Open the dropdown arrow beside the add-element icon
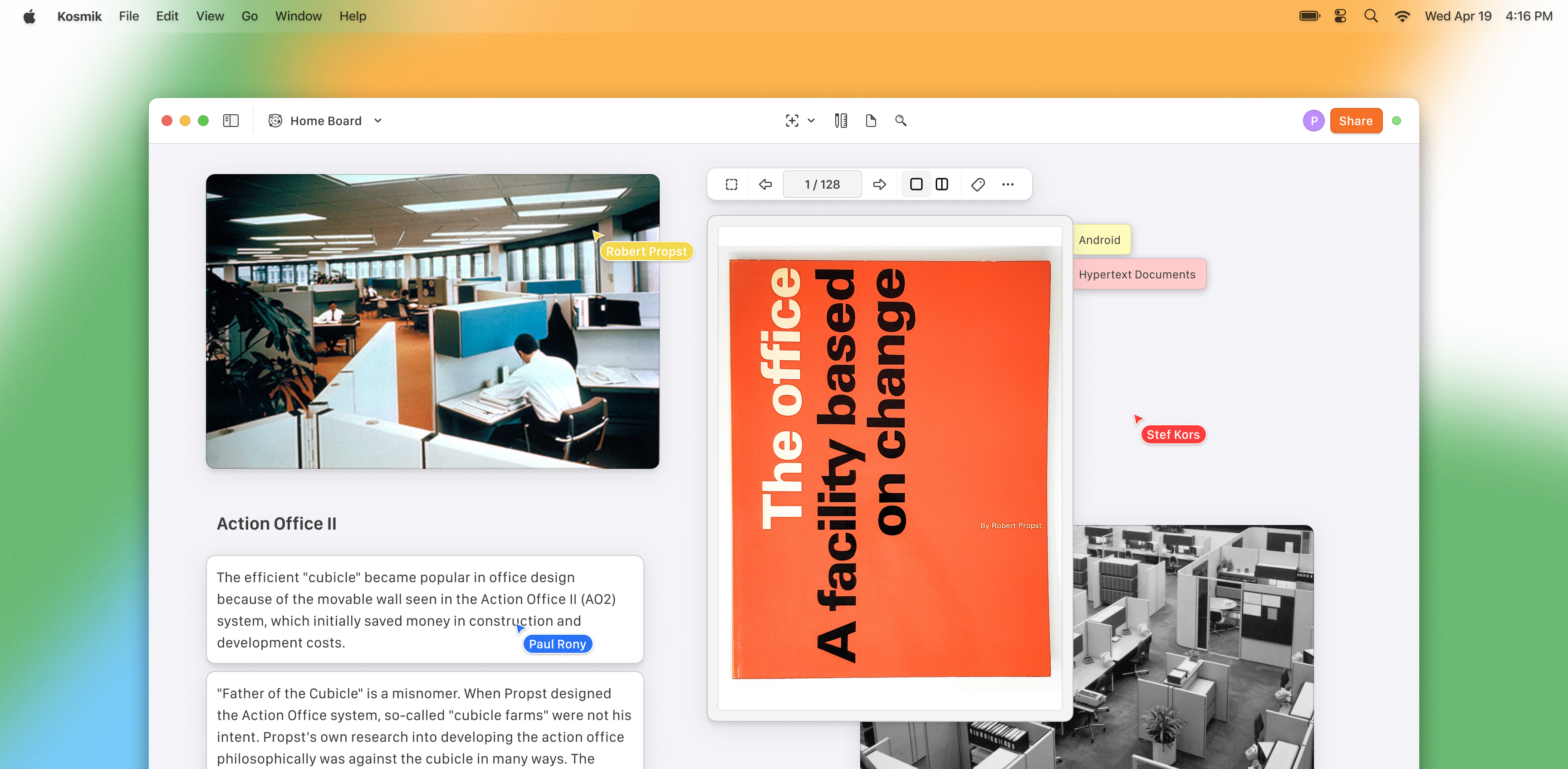1568x769 pixels. [x=811, y=121]
